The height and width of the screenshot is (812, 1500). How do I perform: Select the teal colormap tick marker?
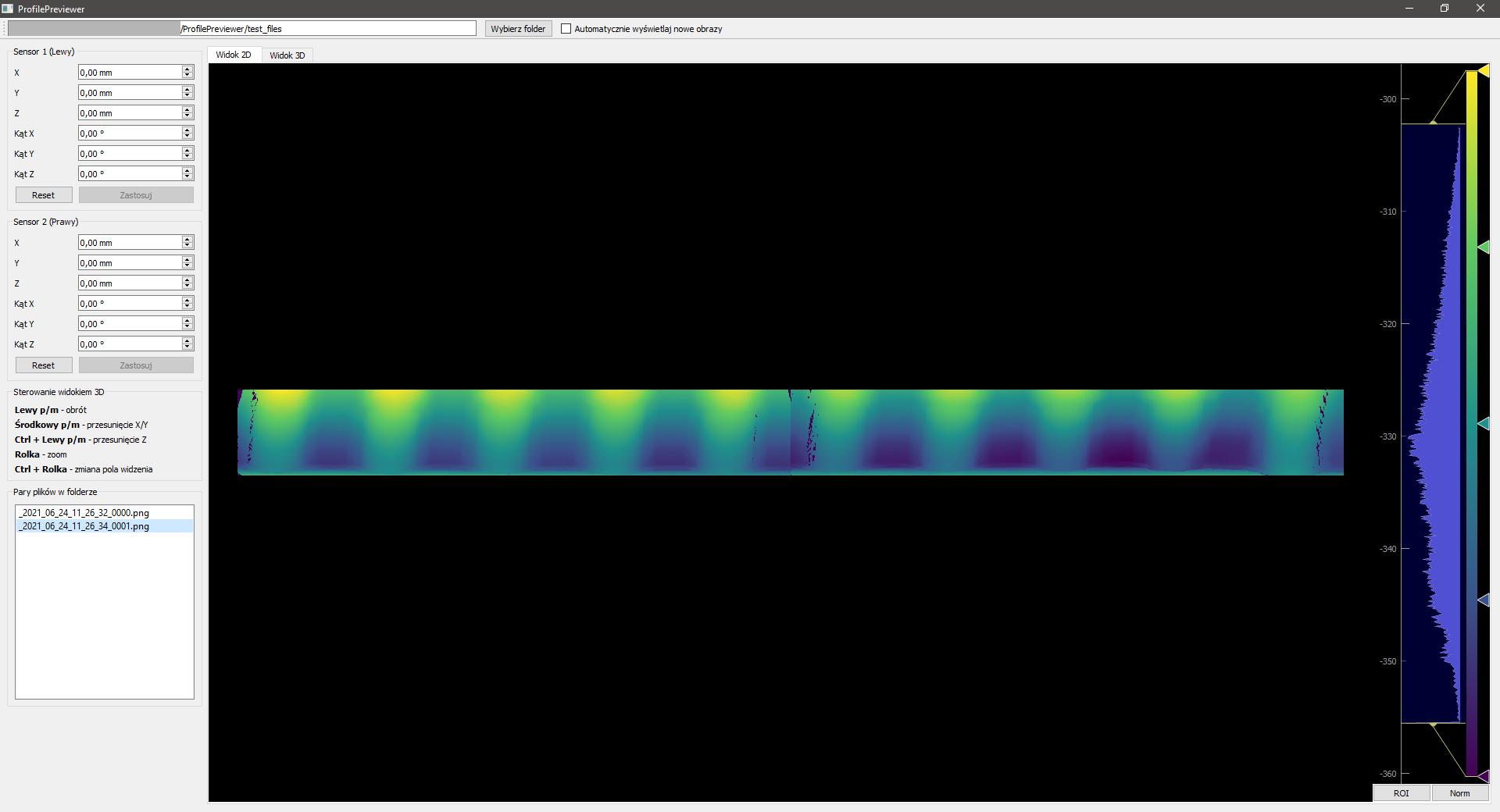click(1483, 423)
